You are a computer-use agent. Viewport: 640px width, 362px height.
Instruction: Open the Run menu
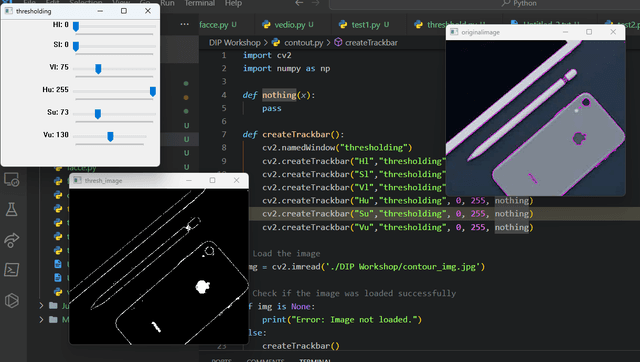click(167, 3)
